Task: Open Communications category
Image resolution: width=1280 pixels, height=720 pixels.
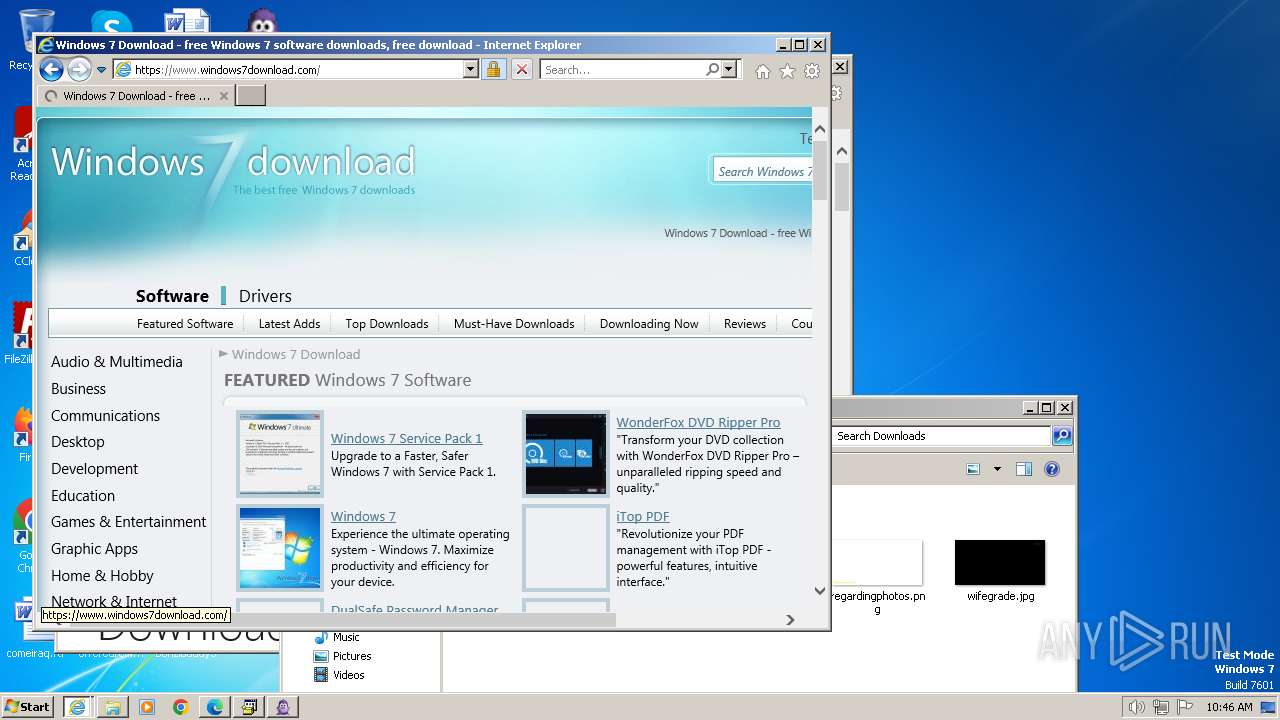Action: point(105,416)
